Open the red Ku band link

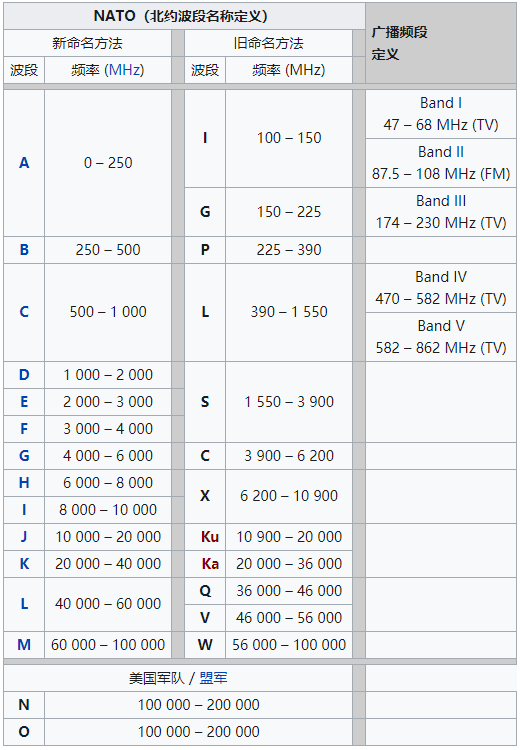coord(210,537)
